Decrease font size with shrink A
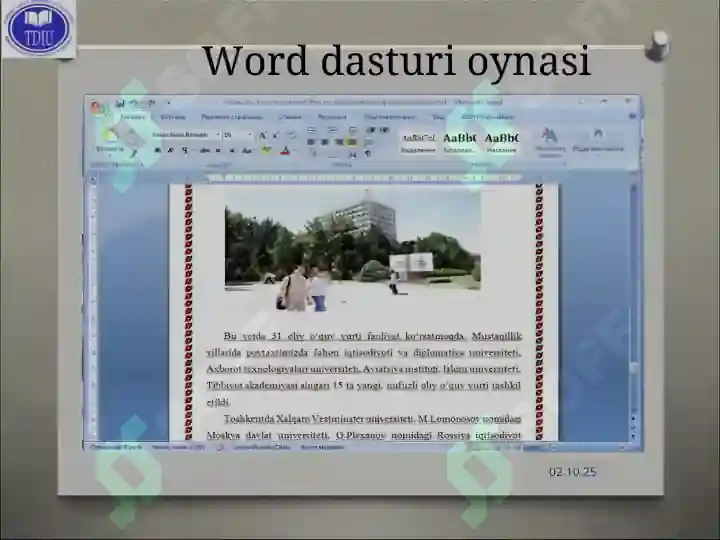Viewport: 720px width, 540px height. pos(276,135)
